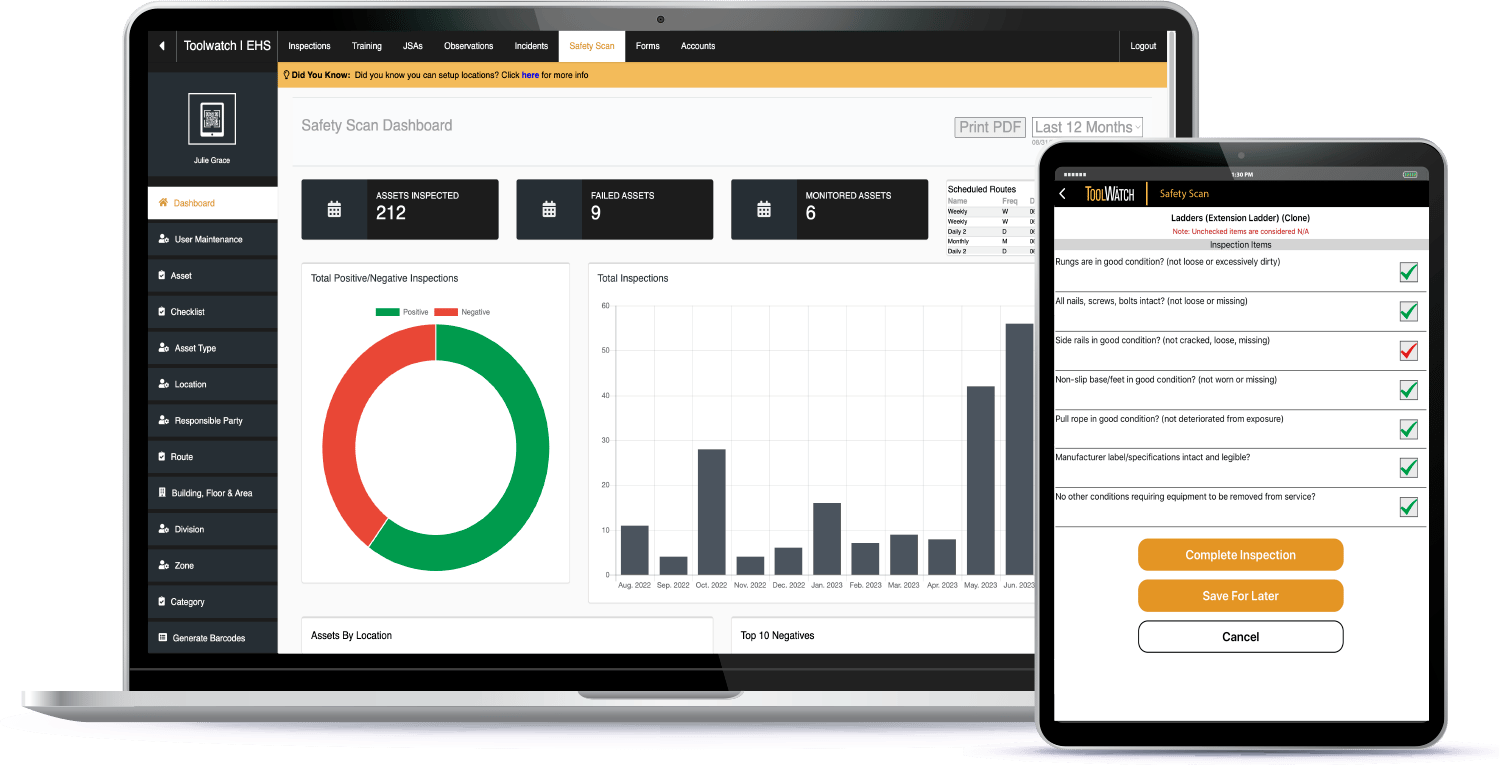
Task: Click the calendar icon on Failed Assets card
Action: [549, 210]
